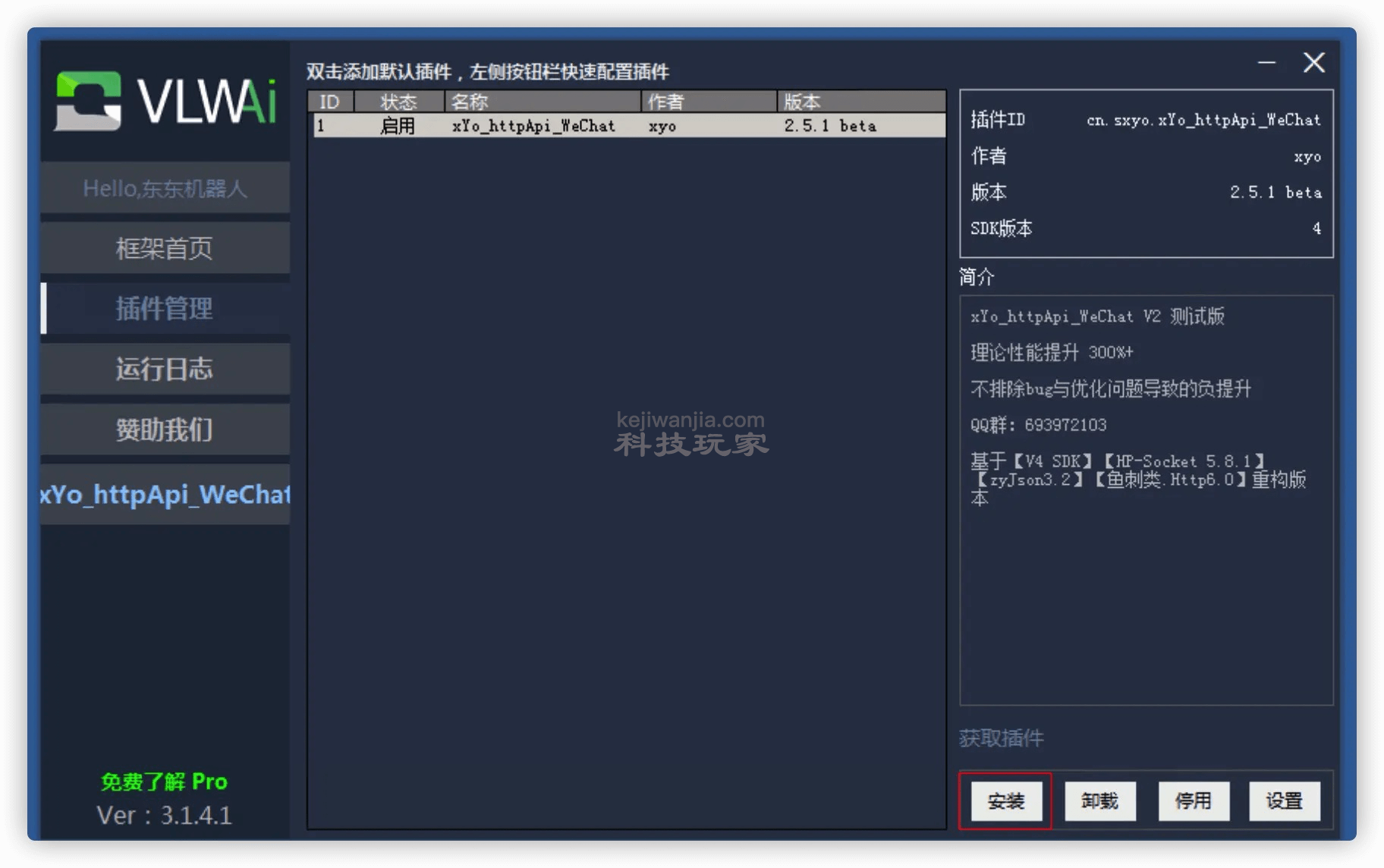Switch to 插件管理 section
Viewport: 1384px width, 868px height.
click(x=165, y=308)
